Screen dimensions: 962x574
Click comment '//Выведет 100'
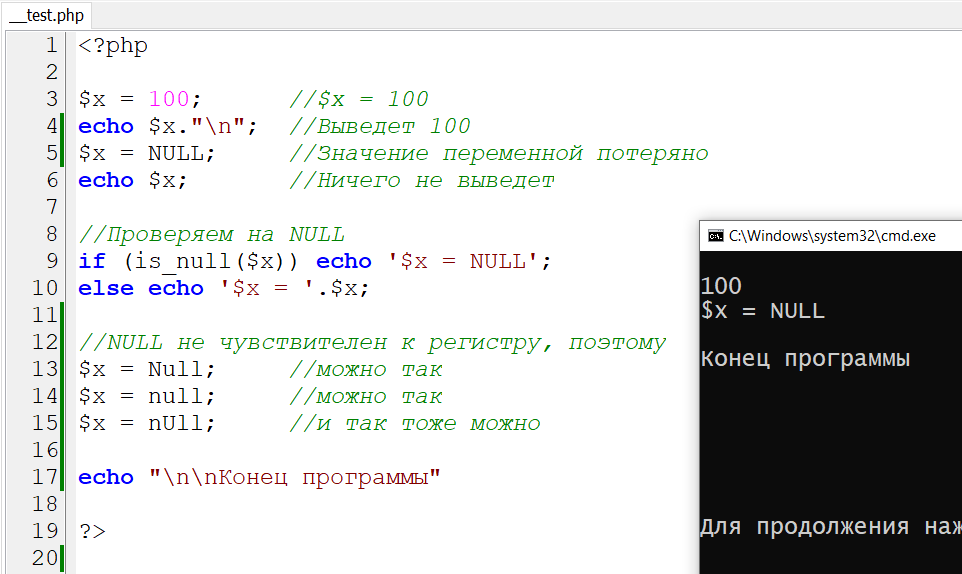click(380, 126)
